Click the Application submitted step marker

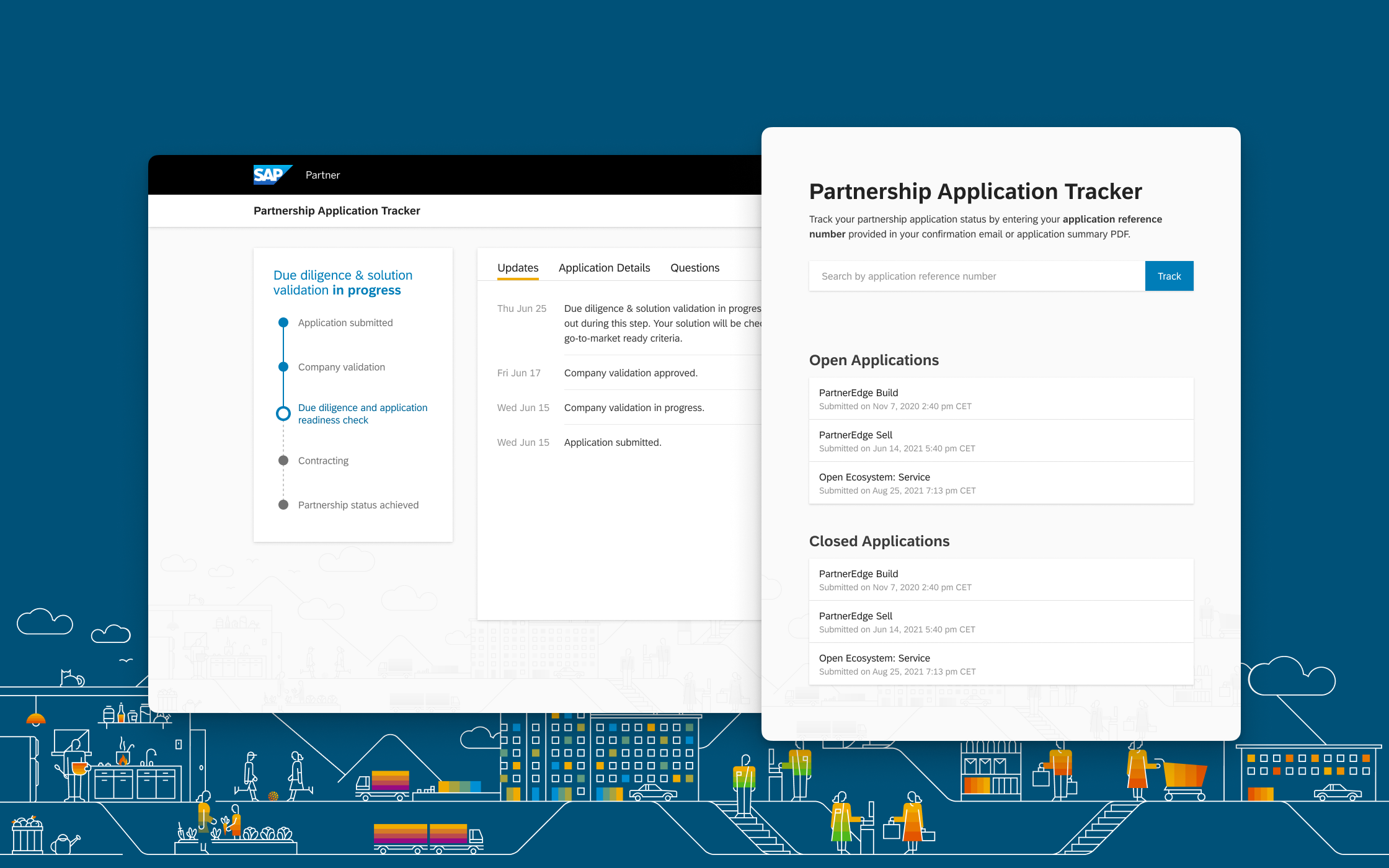point(283,322)
